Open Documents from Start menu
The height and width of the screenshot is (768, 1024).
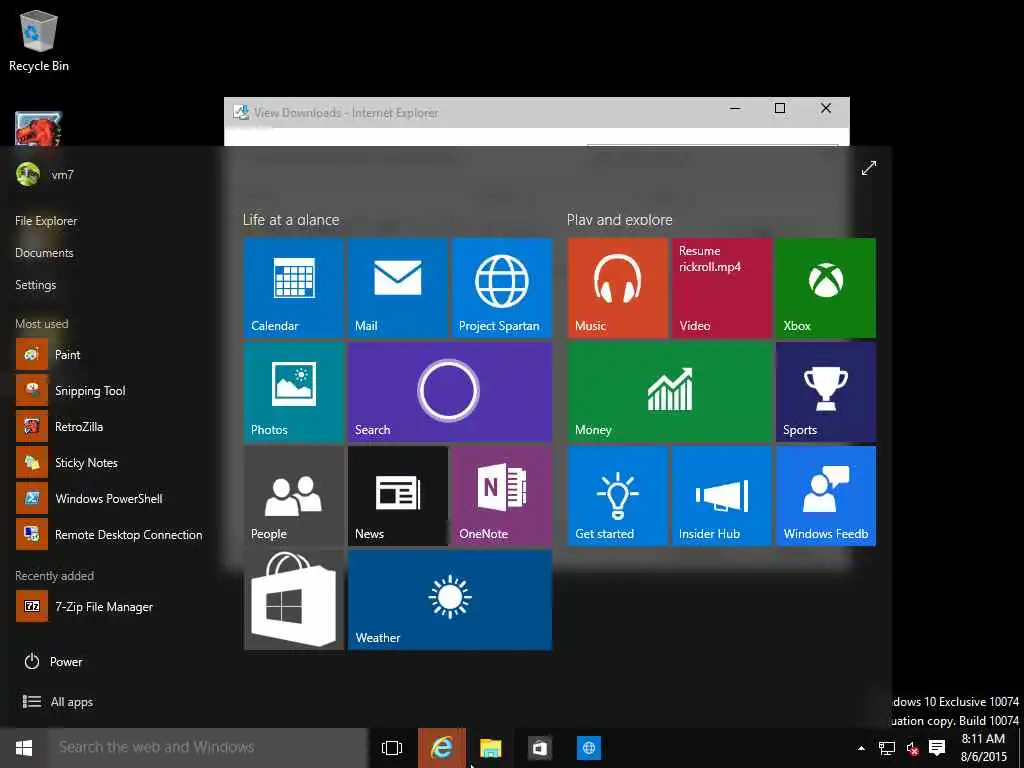click(x=44, y=253)
